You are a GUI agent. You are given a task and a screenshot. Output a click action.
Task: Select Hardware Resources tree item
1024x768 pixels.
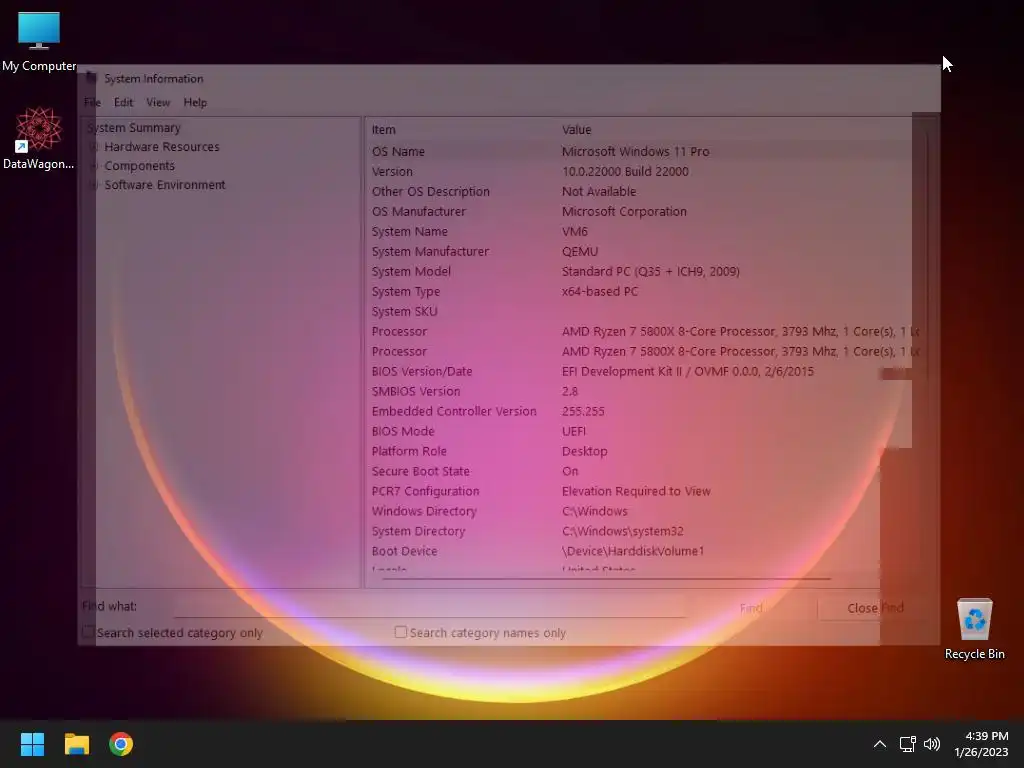coord(162,147)
